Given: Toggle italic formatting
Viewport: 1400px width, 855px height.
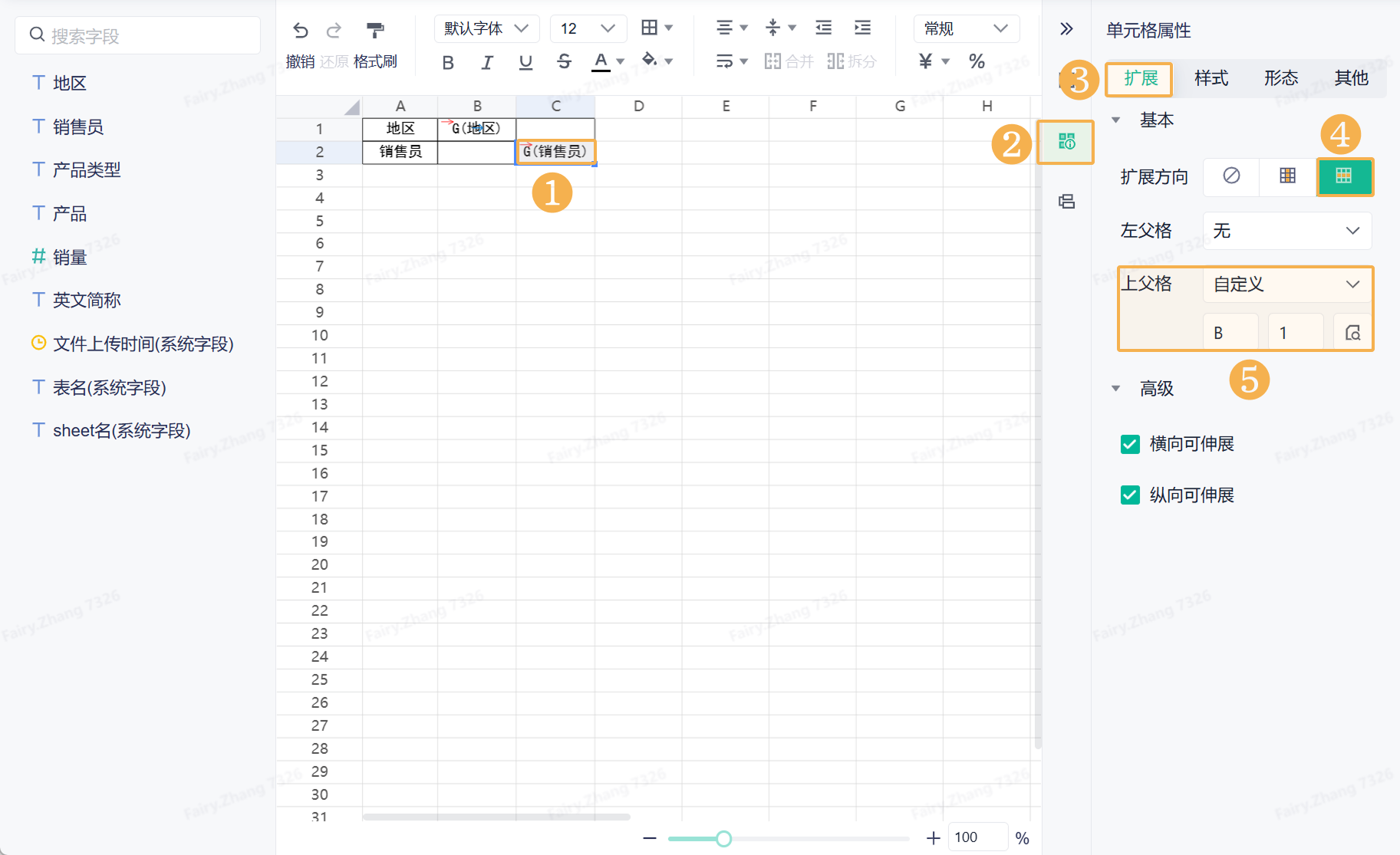Looking at the screenshot, I should point(487,62).
